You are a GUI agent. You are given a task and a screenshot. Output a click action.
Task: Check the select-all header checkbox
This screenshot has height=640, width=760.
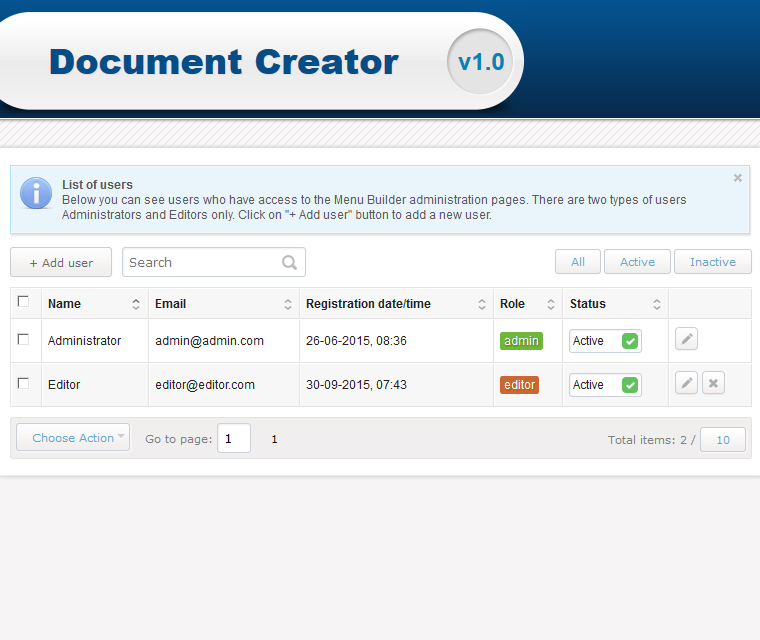coord(23,302)
